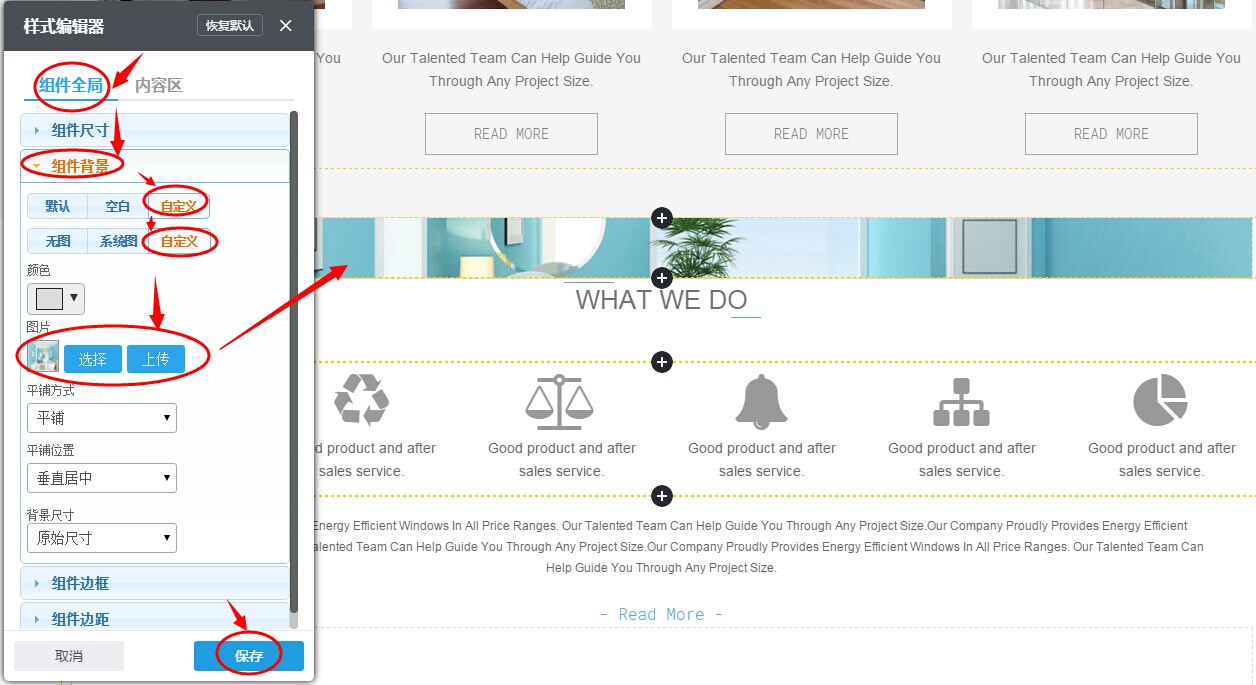Image resolution: width=1256 pixels, height=685 pixels.
Task: Click background image thumbnail preview
Action: tap(43, 357)
